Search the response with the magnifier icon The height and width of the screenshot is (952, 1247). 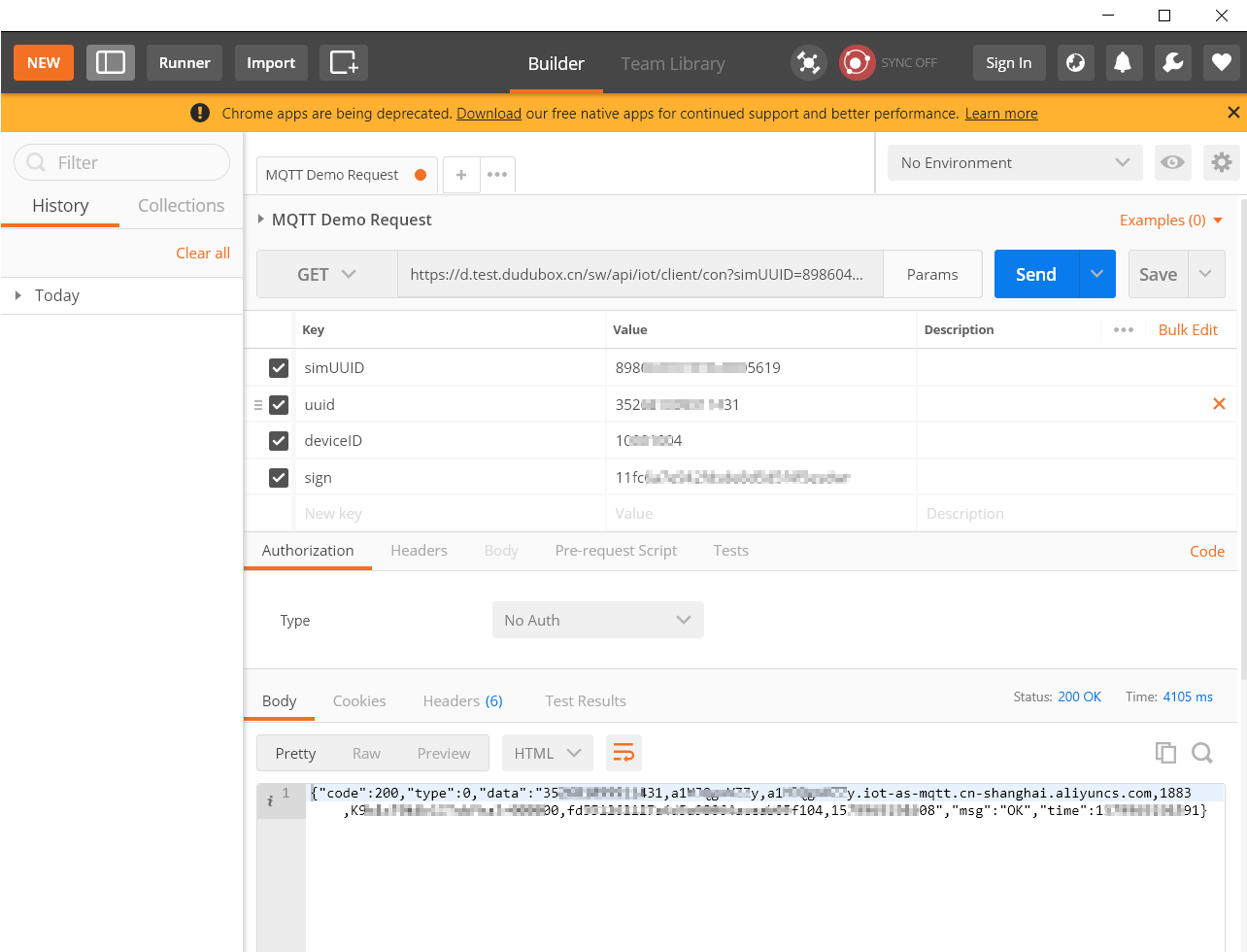pyautogui.click(x=1202, y=753)
